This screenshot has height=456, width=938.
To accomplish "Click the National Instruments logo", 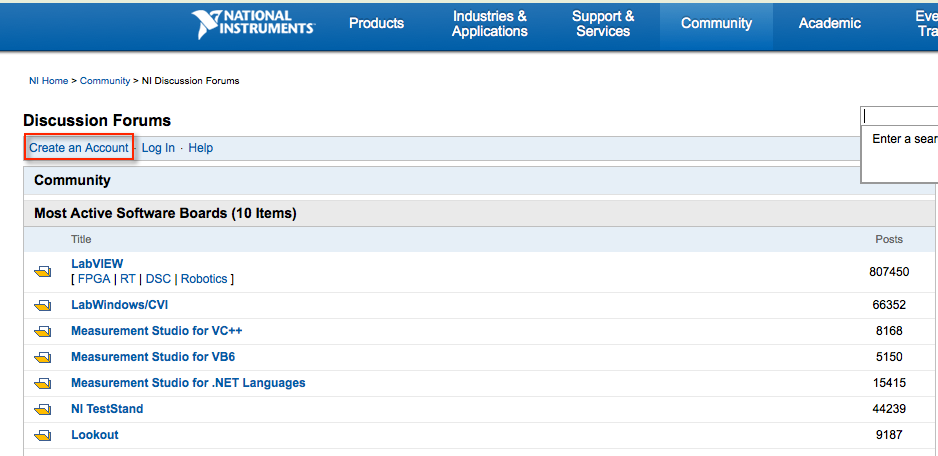I will click(253, 24).
